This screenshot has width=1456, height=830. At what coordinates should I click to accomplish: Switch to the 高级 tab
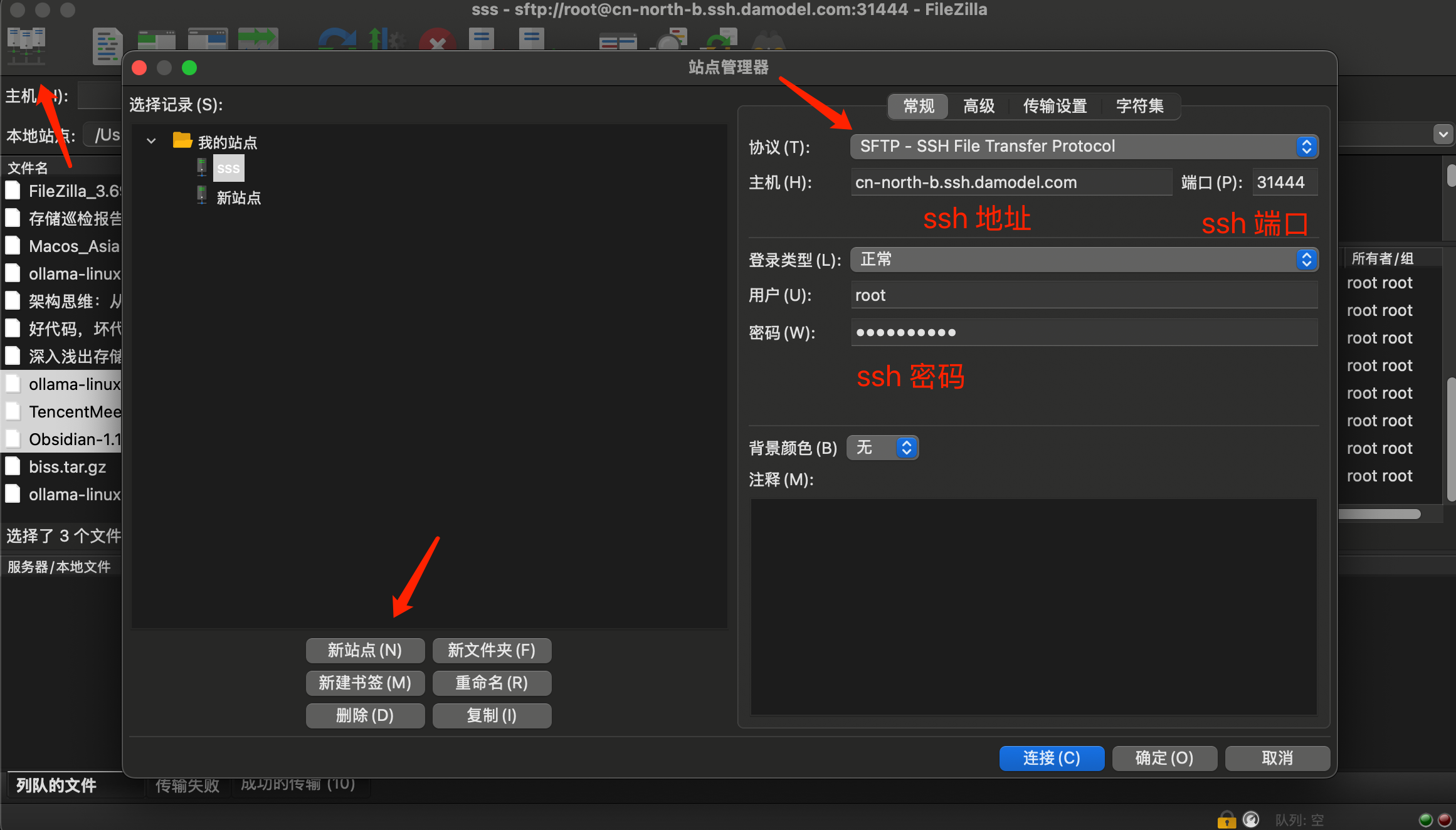pos(978,106)
